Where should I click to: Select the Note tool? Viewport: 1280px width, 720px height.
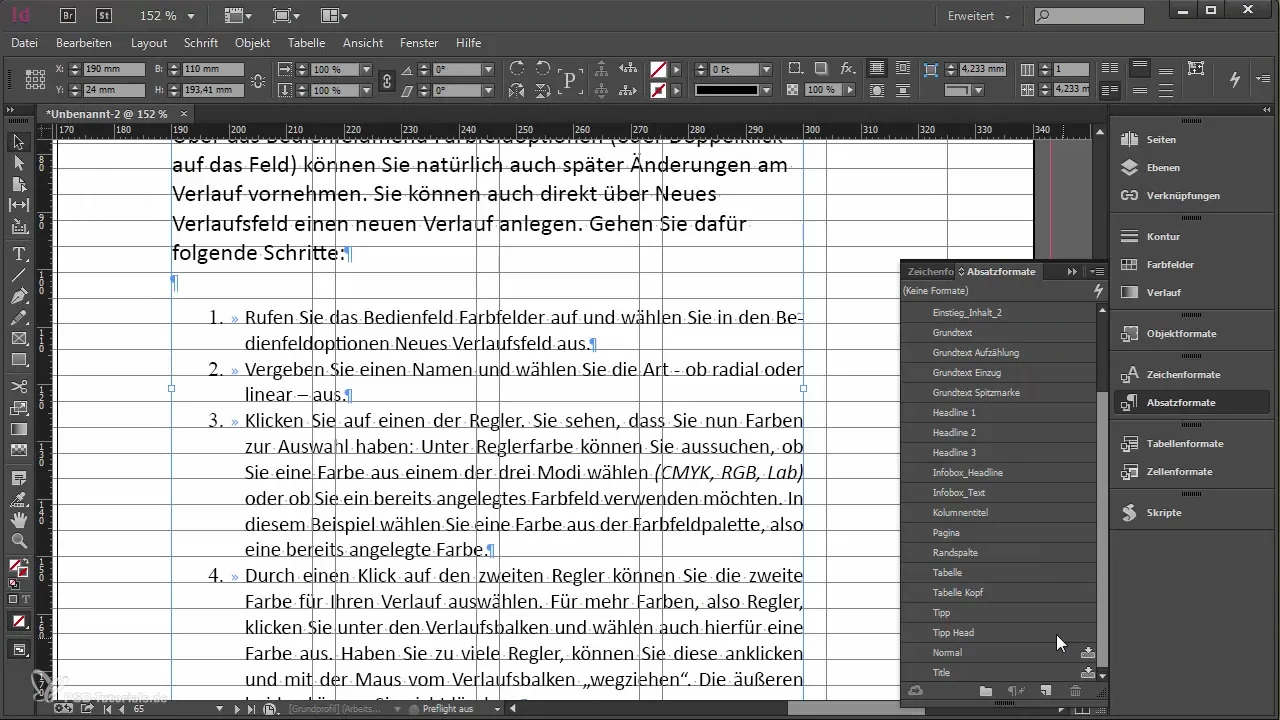tap(18, 478)
